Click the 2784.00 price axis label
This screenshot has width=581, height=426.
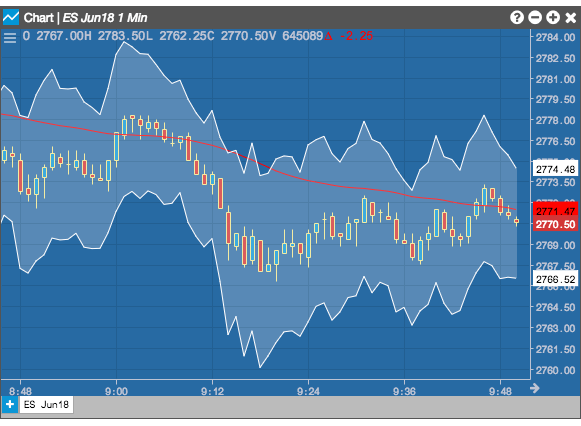(555, 37)
